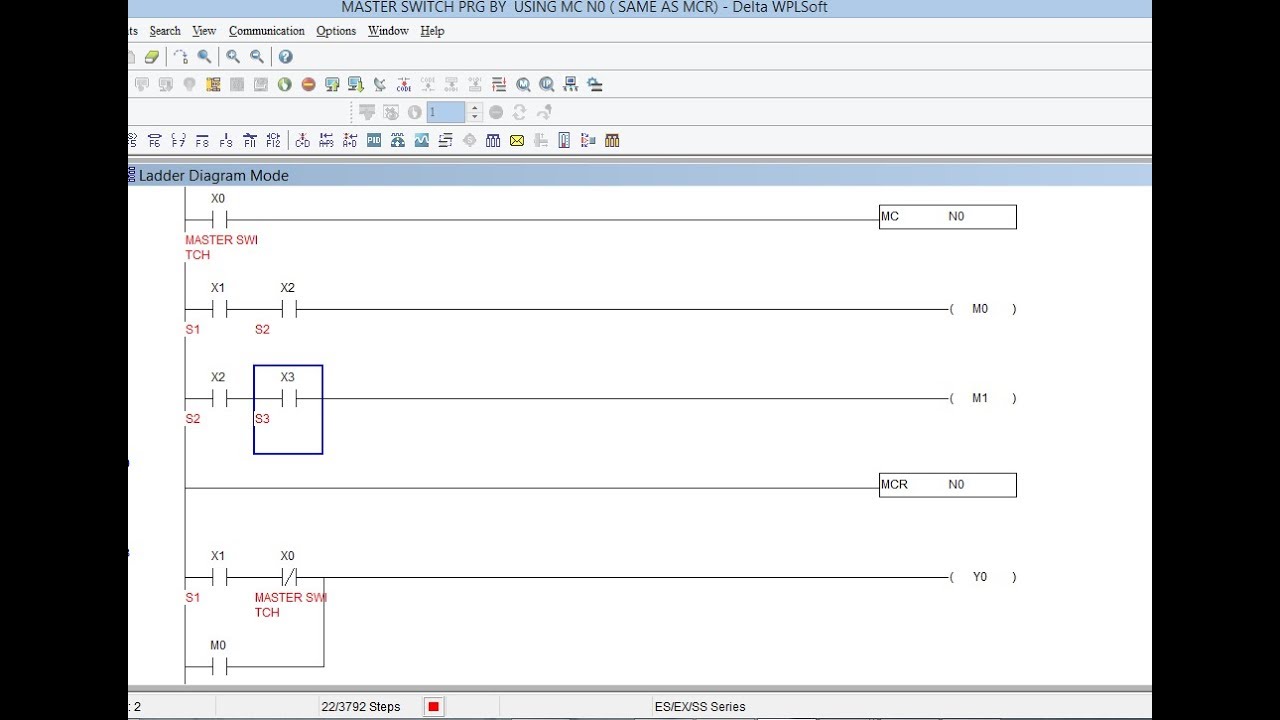Insert vertical line with F9 icon
The image size is (1280, 720).
point(226,141)
